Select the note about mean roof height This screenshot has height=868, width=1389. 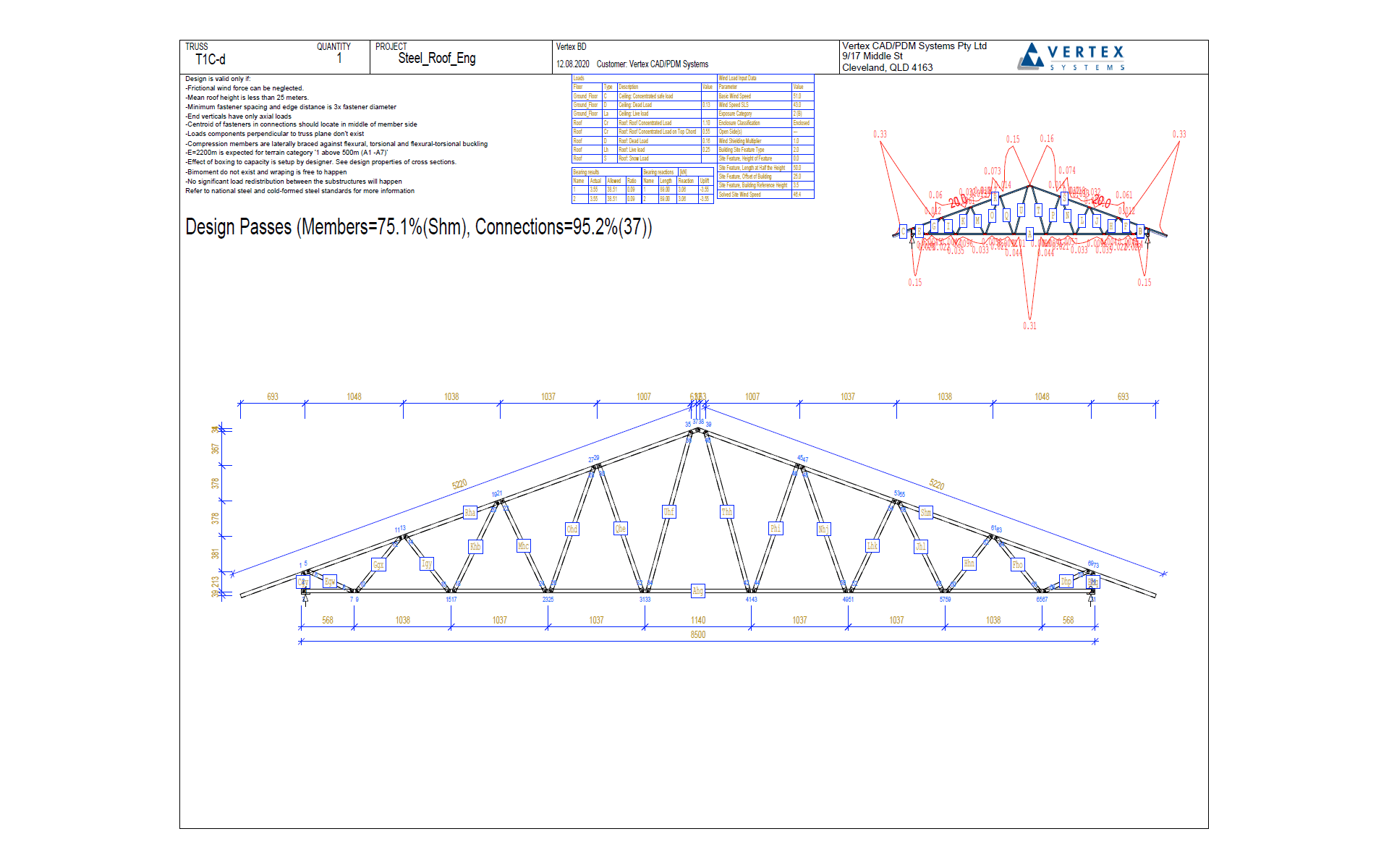pos(247,98)
